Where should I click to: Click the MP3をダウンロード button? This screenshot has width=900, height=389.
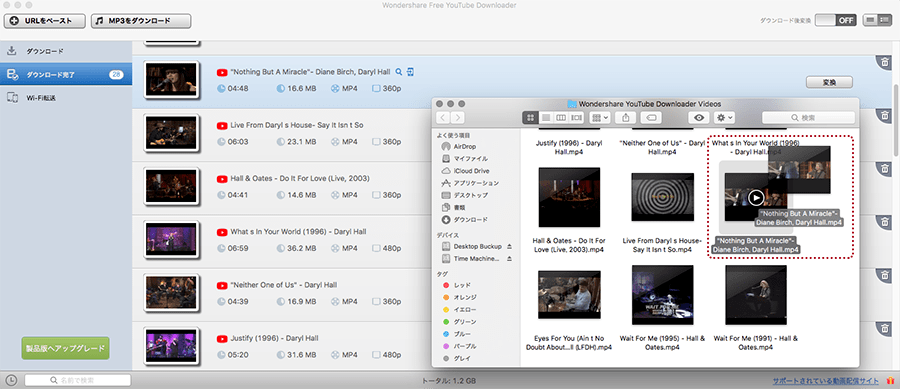click(141, 21)
